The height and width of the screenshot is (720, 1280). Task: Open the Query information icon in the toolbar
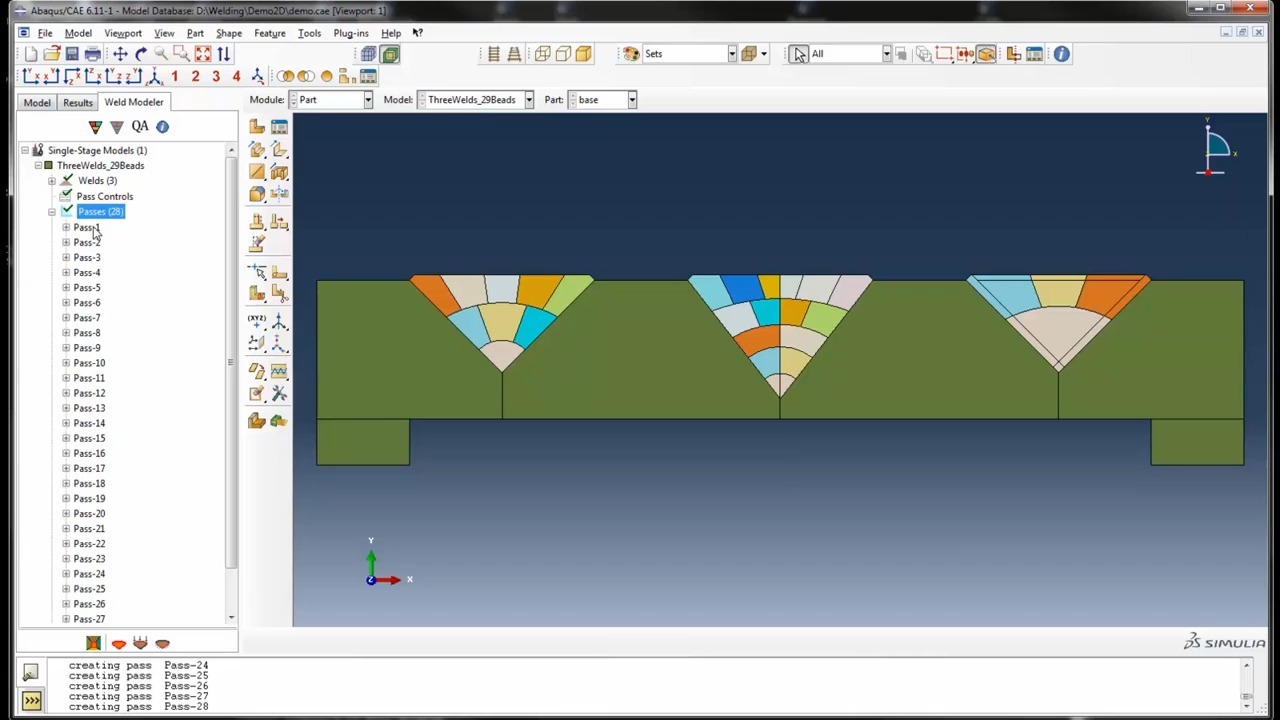pyautogui.click(x=1061, y=54)
